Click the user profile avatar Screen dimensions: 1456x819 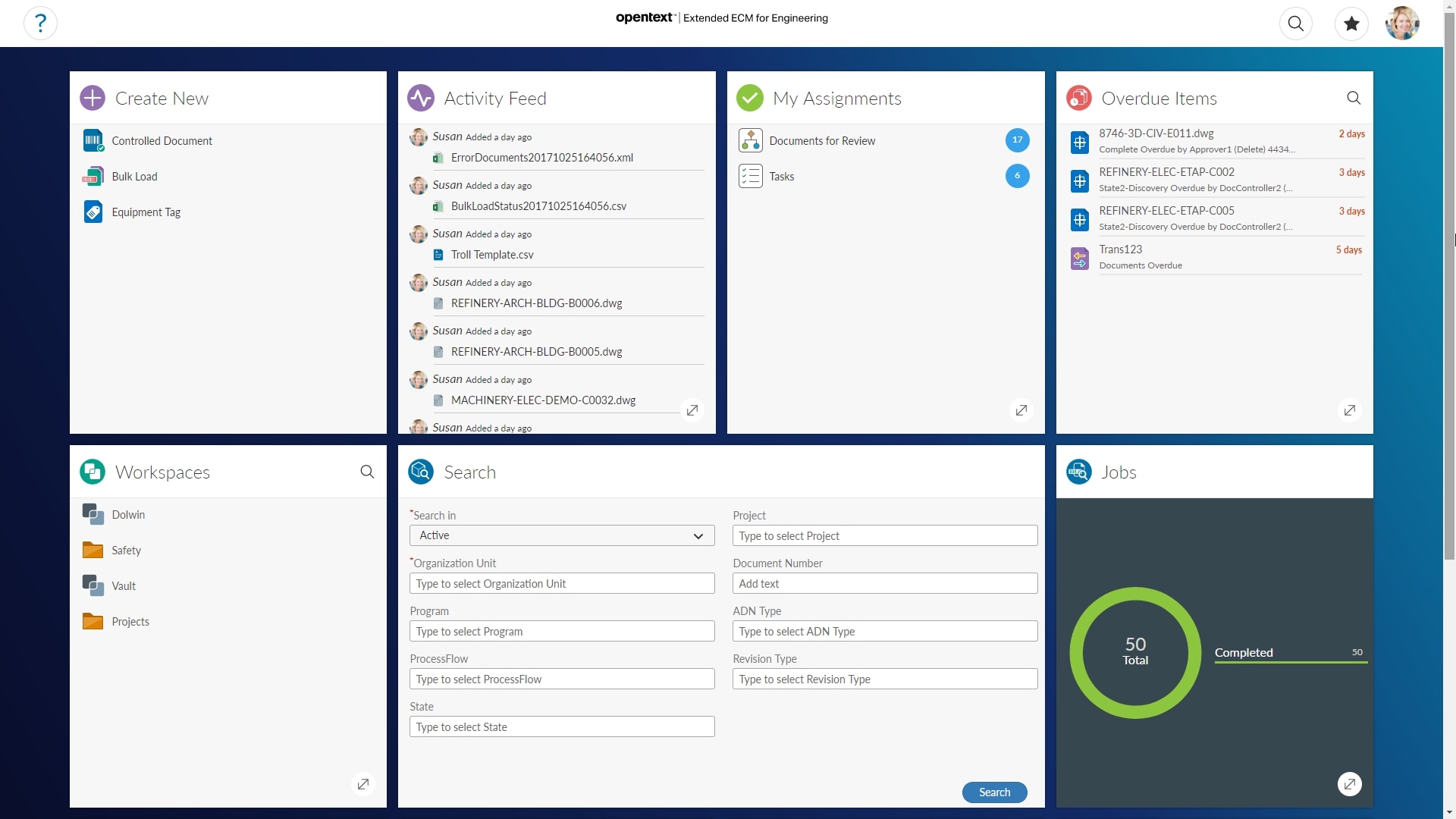point(1402,23)
